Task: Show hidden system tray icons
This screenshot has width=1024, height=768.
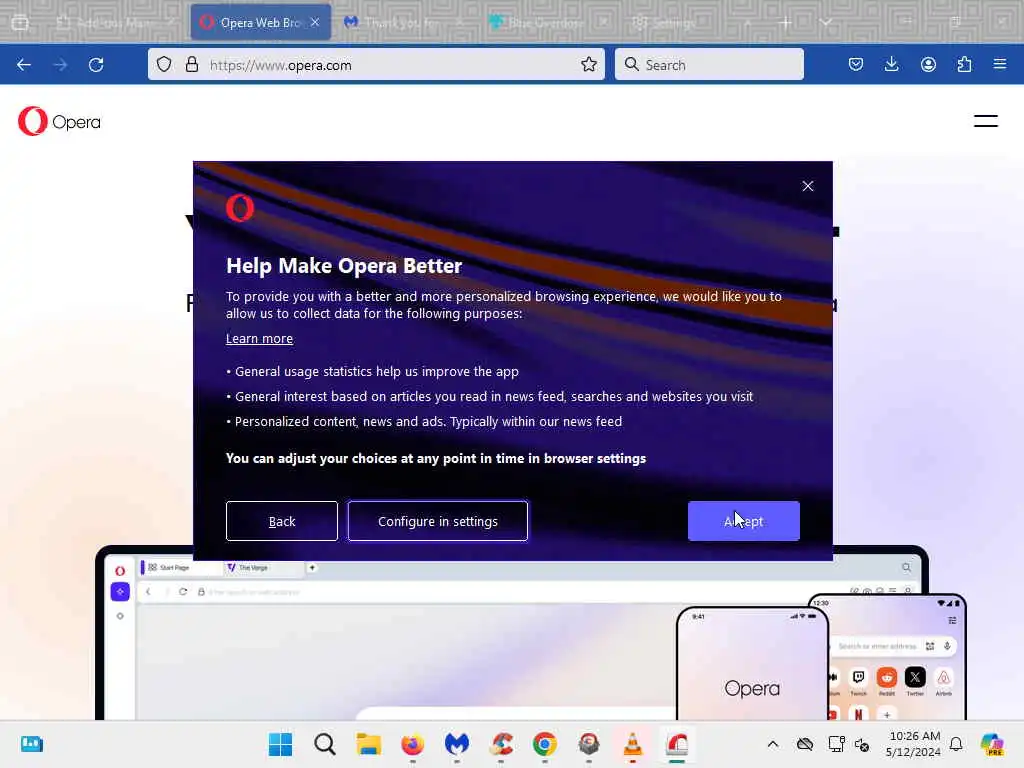Action: (x=773, y=744)
